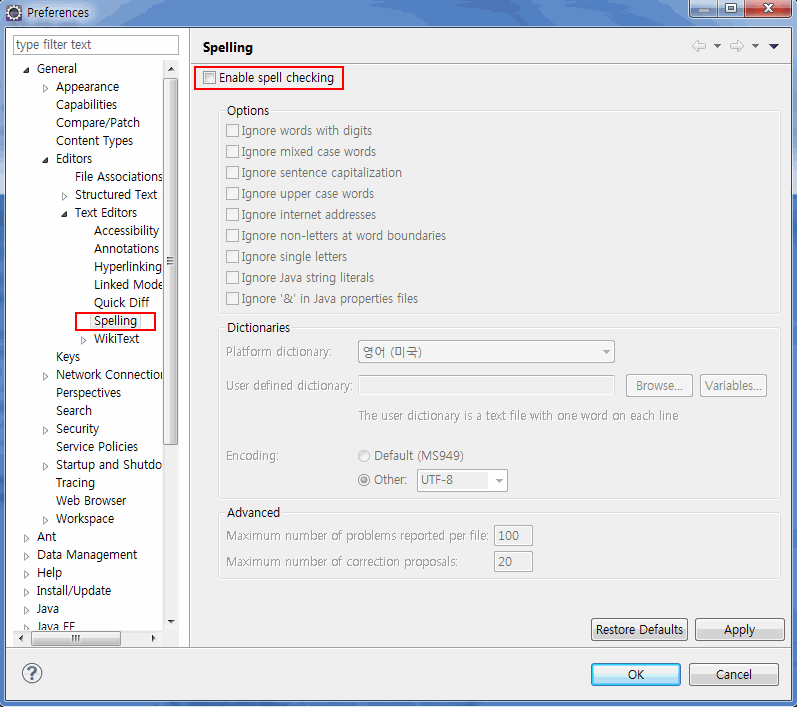Expand the Appearance tree node
The width and height of the screenshot is (797, 707).
pos(45,88)
